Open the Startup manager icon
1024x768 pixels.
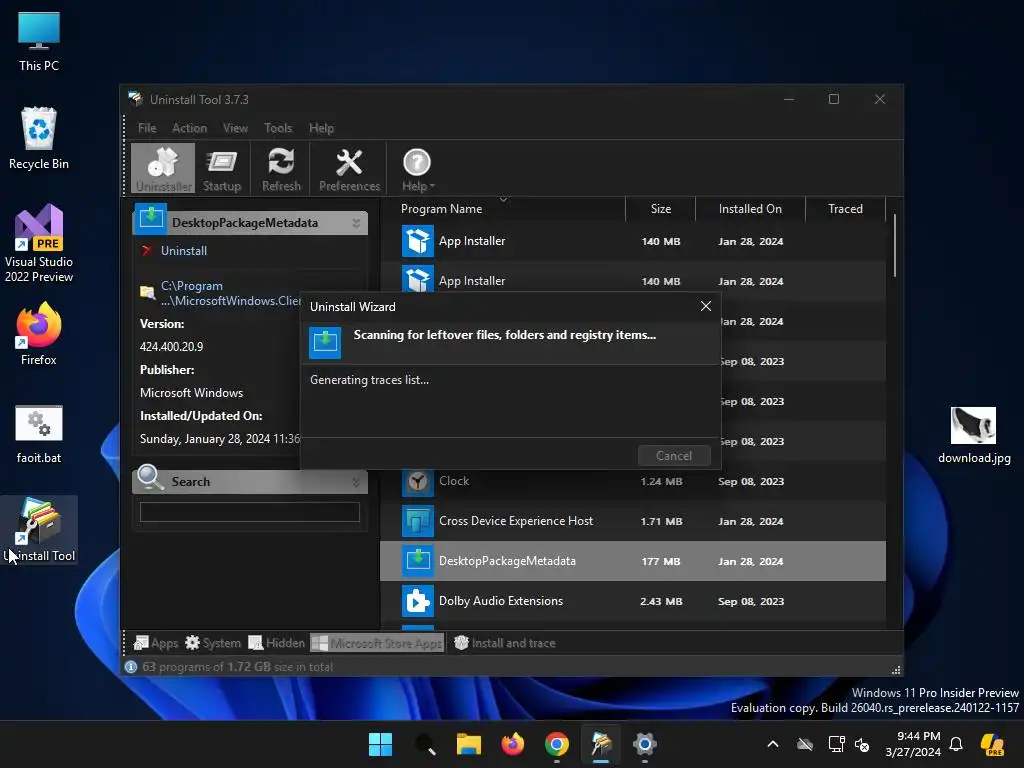pyautogui.click(x=222, y=169)
